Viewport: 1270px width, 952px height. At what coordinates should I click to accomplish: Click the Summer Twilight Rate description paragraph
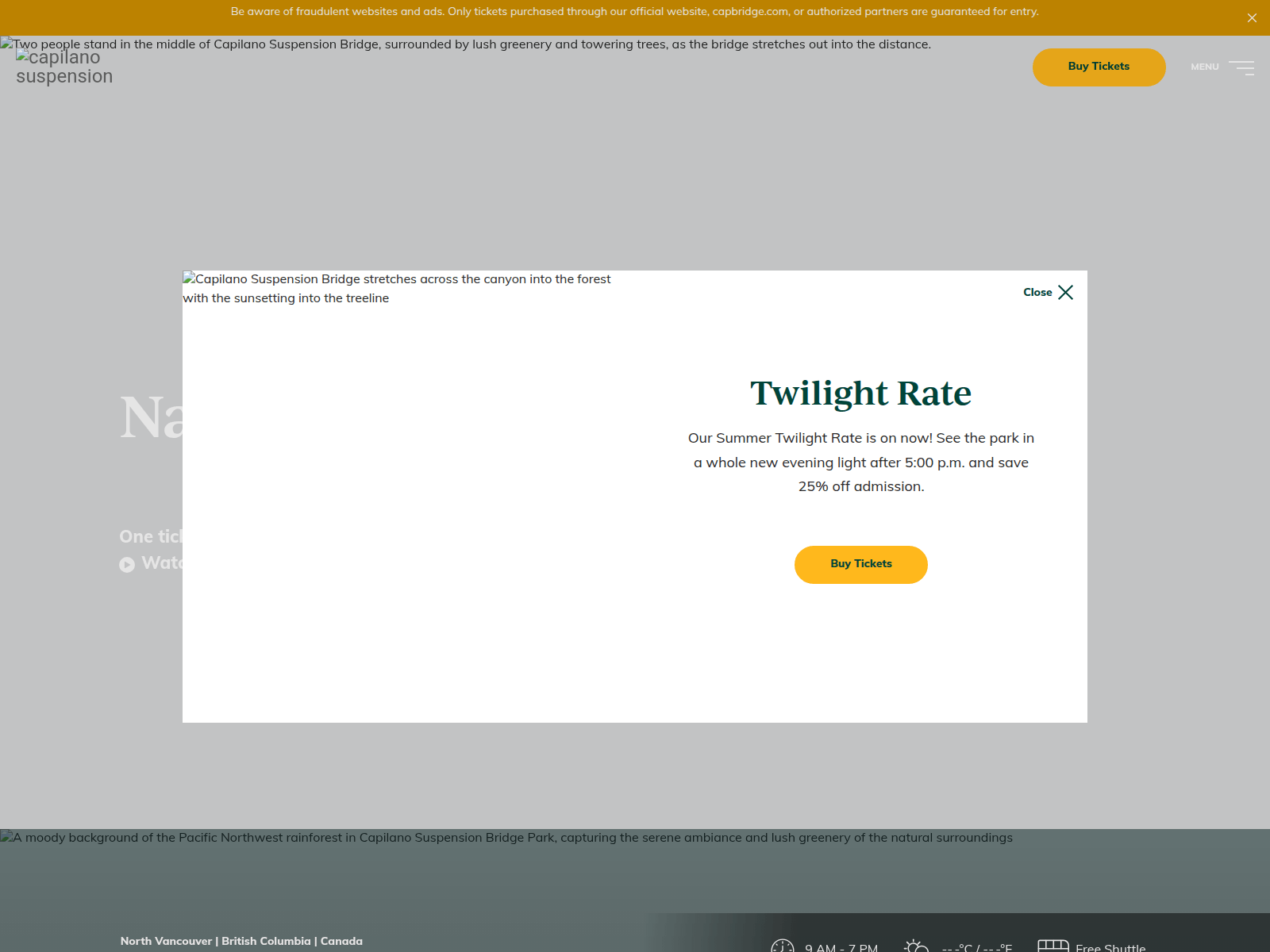(x=861, y=462)
